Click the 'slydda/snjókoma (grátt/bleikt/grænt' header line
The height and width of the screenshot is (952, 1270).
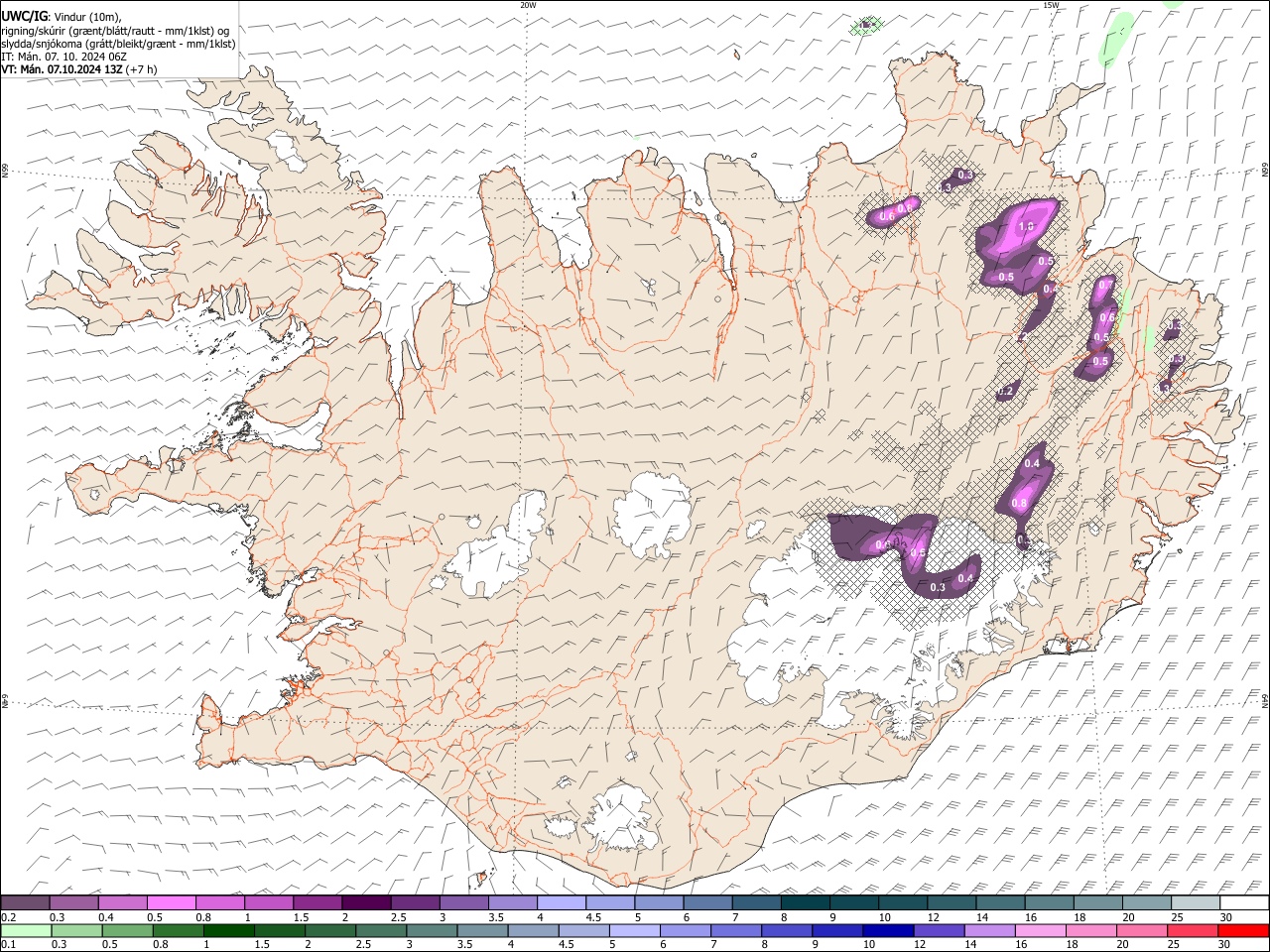(118, 44)
